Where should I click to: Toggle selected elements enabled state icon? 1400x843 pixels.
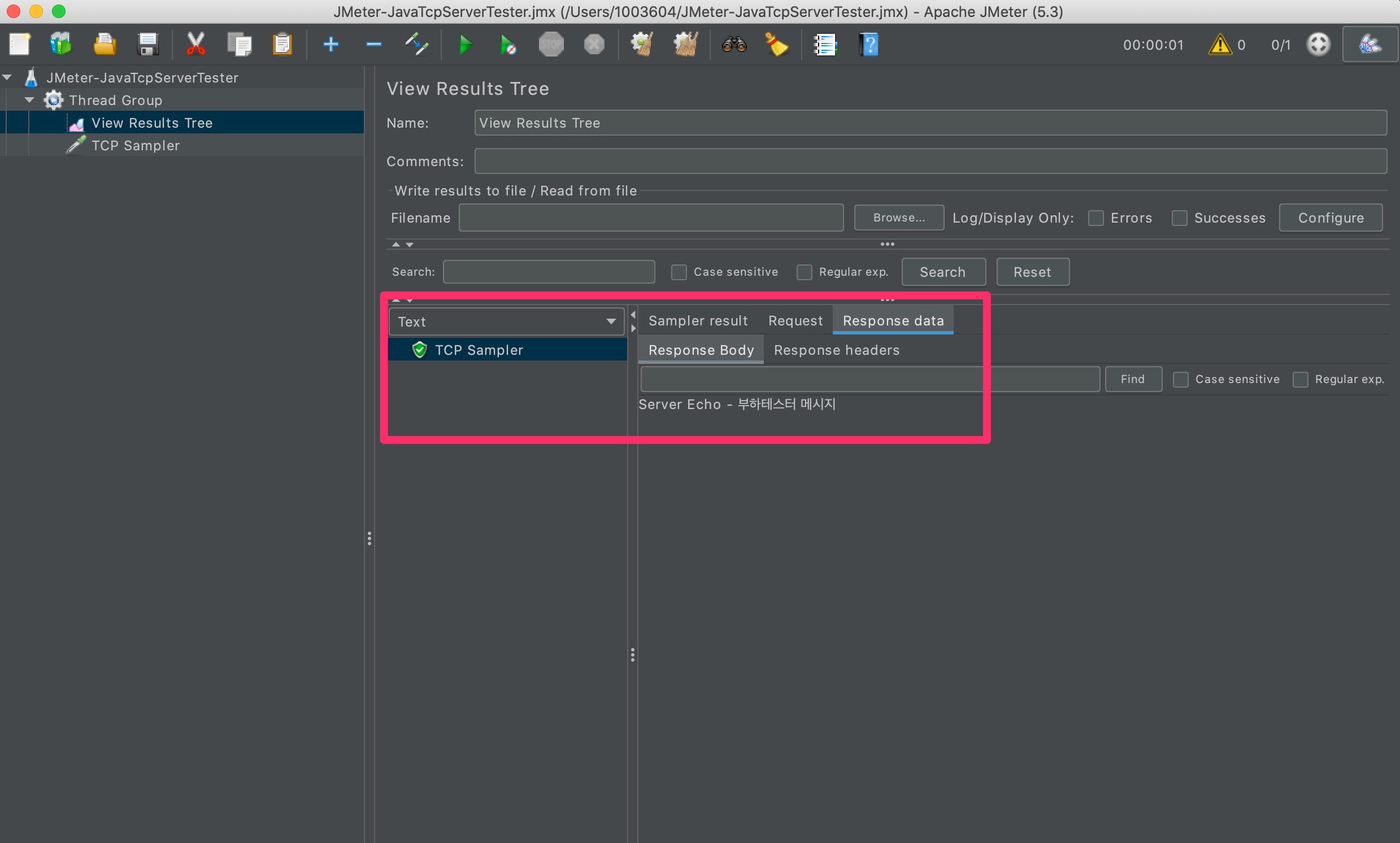pyautogui.click(x=416, y=44)
